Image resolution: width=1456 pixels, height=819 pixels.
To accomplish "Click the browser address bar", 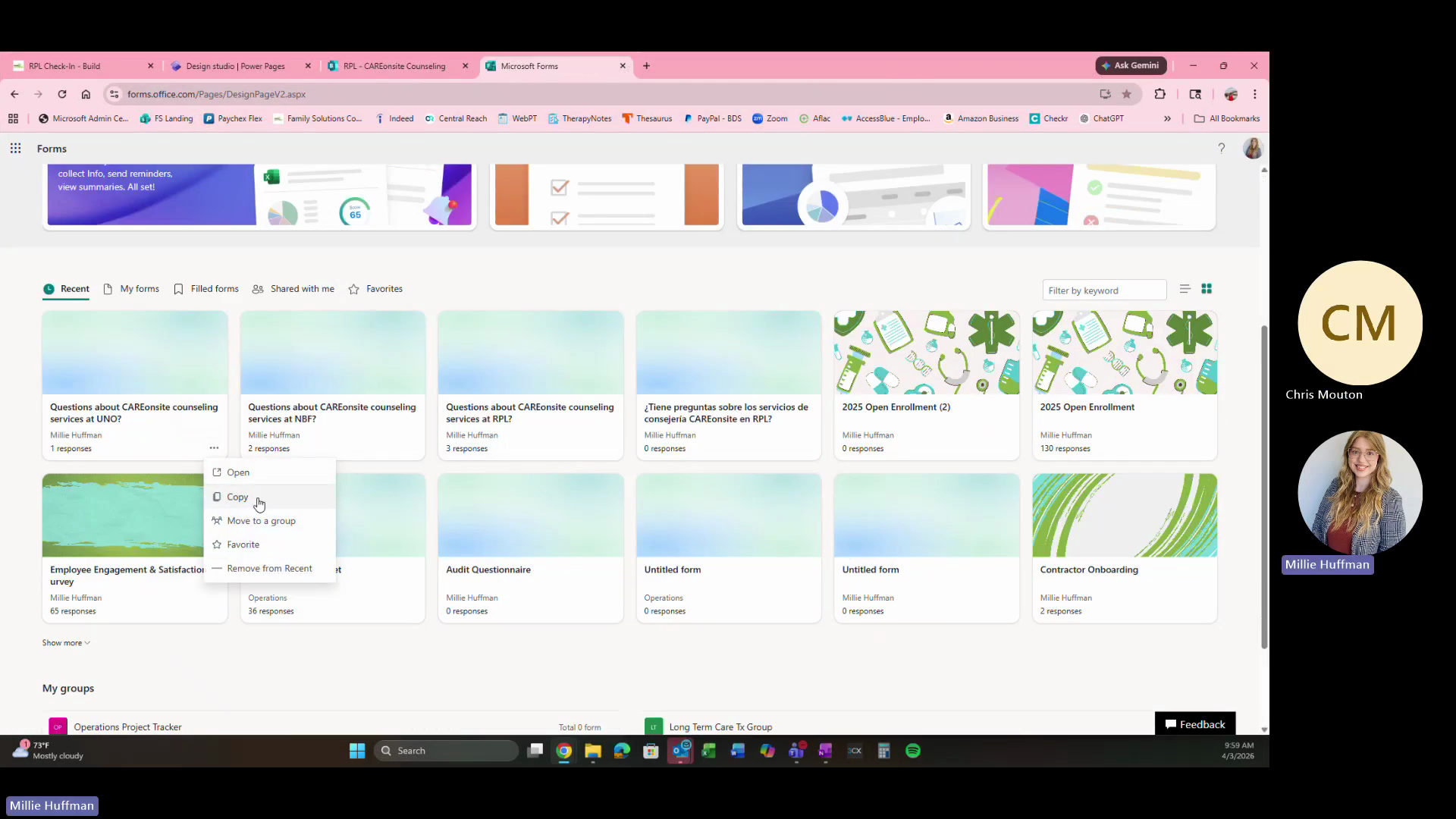I will tap(599, 94).
